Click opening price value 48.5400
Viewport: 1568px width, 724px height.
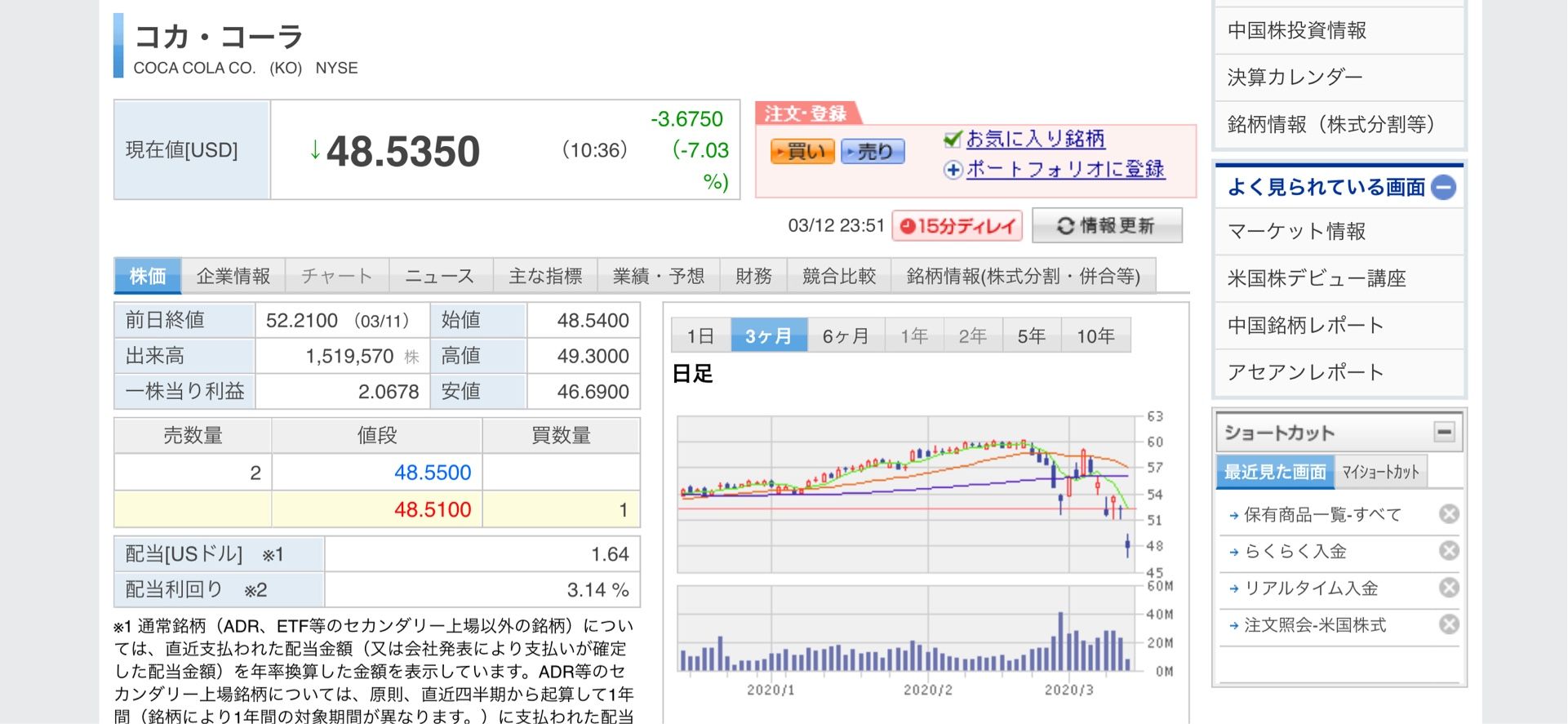tap(593, 321)
